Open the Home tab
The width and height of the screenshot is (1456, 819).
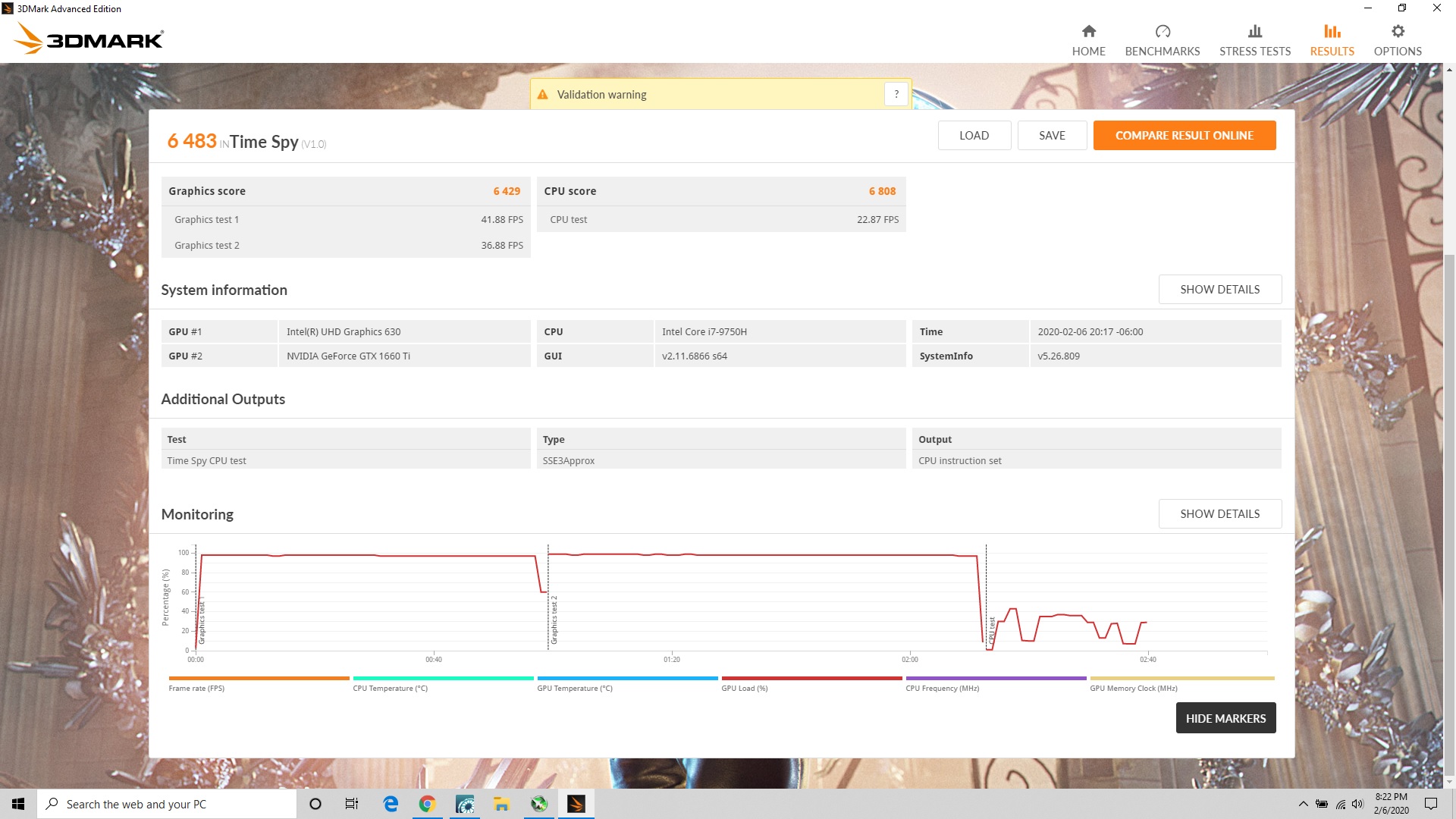coord(1088,40)
